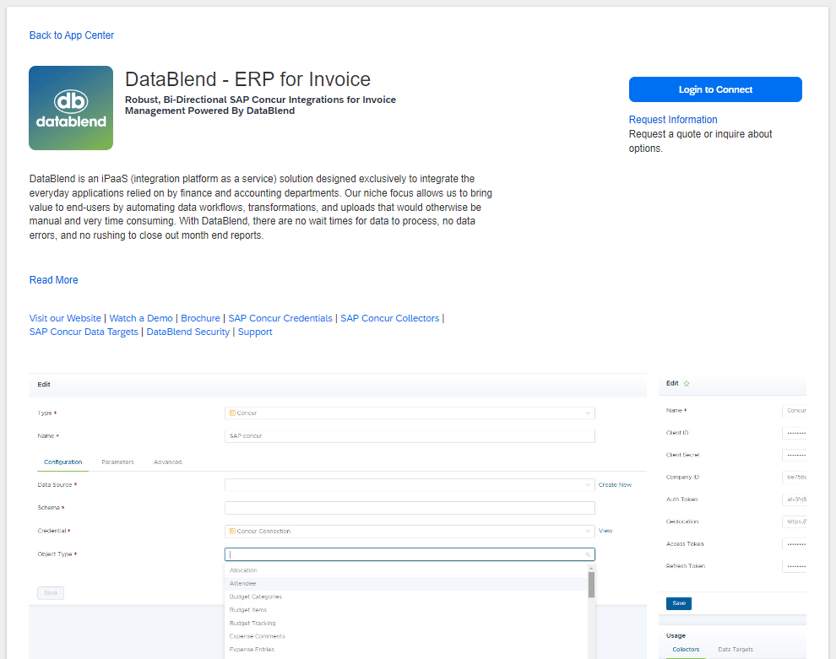Click the Geolocation field
Viewport: 836px width, 659px height.
pyautogui.click(x=794, y=521)
